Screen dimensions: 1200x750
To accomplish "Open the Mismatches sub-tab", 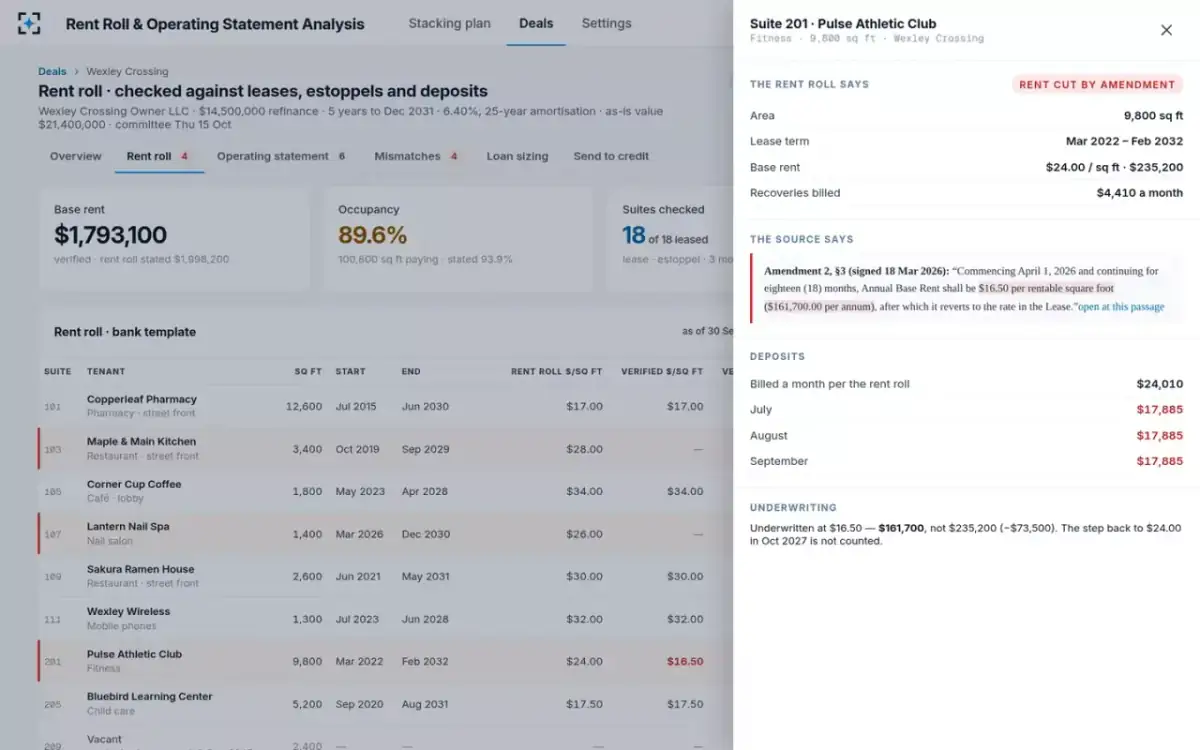I will (417, 156).
